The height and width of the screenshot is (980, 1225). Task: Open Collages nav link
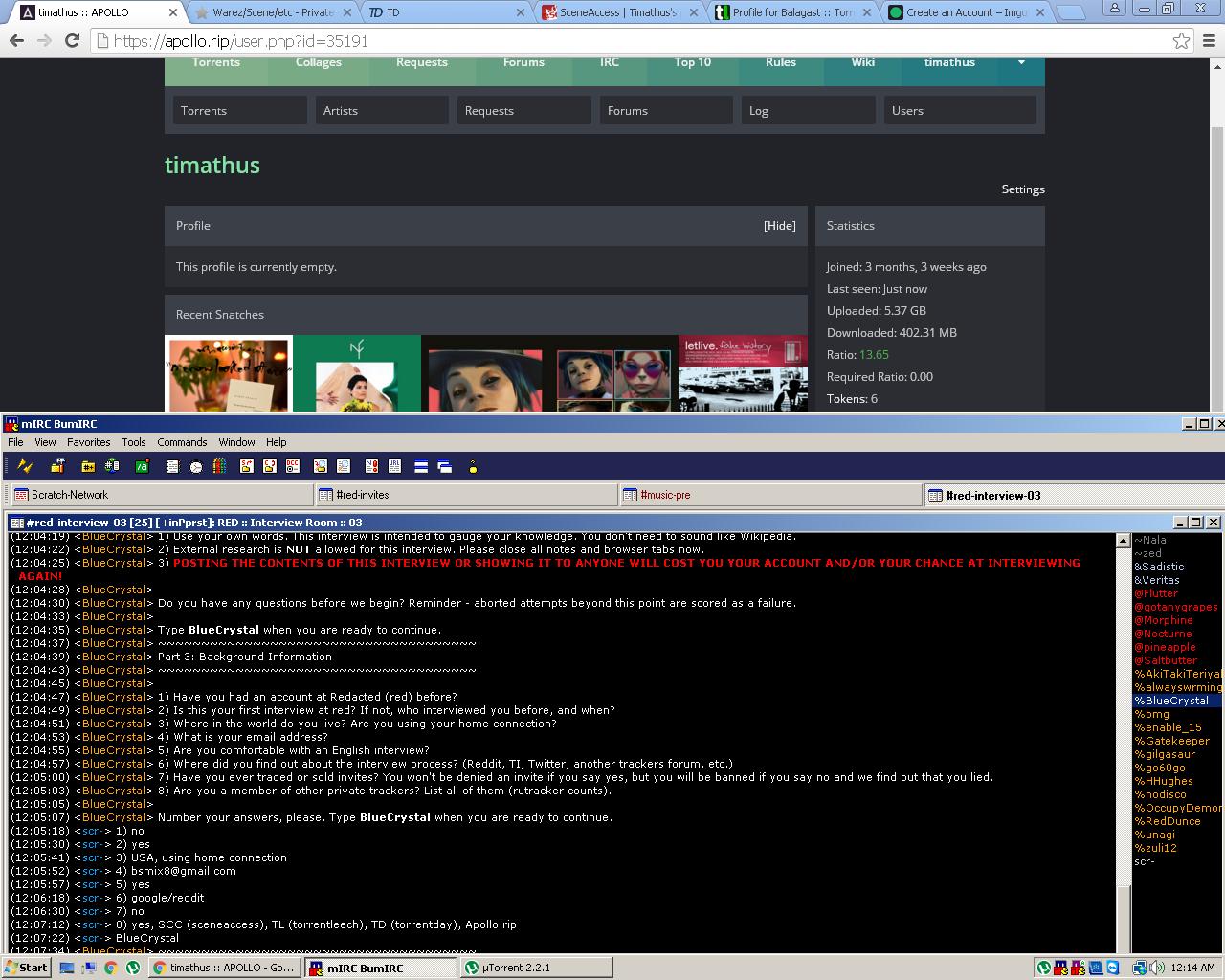click(319, 62)
